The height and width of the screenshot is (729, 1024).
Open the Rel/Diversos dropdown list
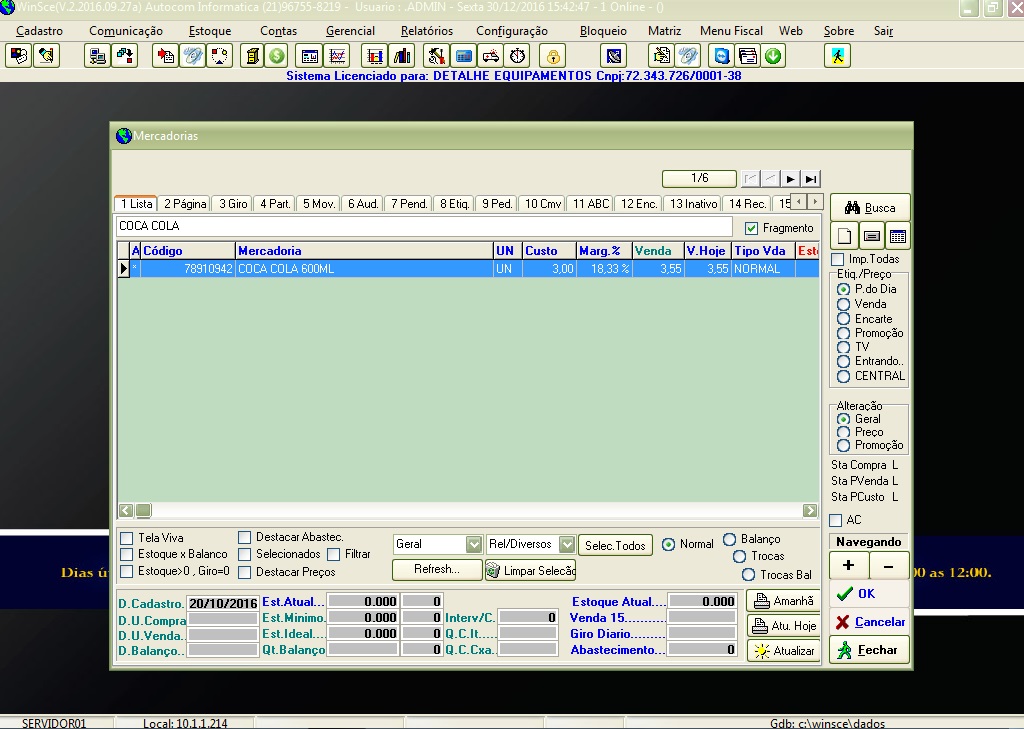[567, 544]
